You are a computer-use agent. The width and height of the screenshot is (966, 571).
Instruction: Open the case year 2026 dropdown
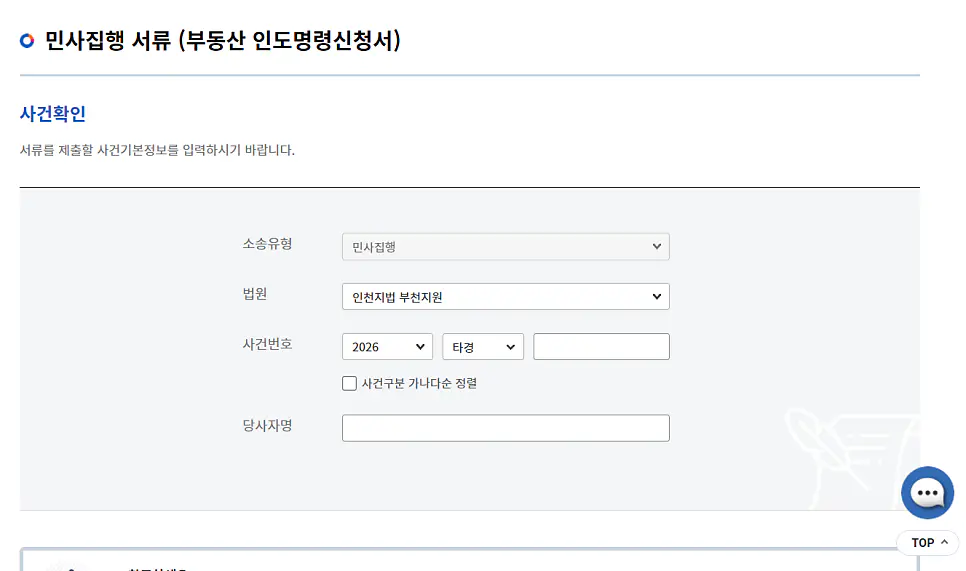coord(388,347)
